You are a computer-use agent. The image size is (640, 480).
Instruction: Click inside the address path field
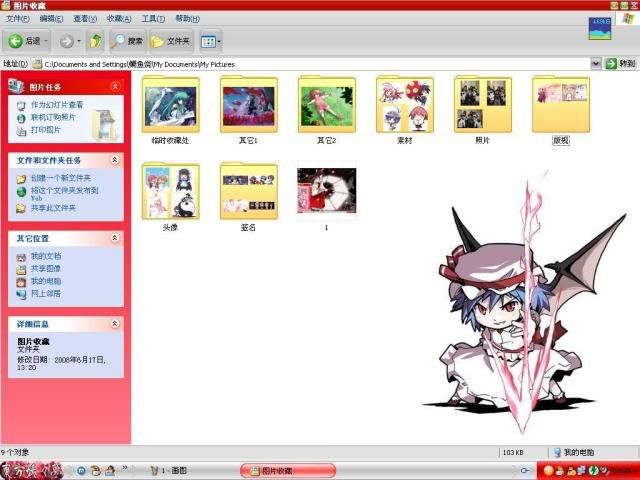[310, 64]
